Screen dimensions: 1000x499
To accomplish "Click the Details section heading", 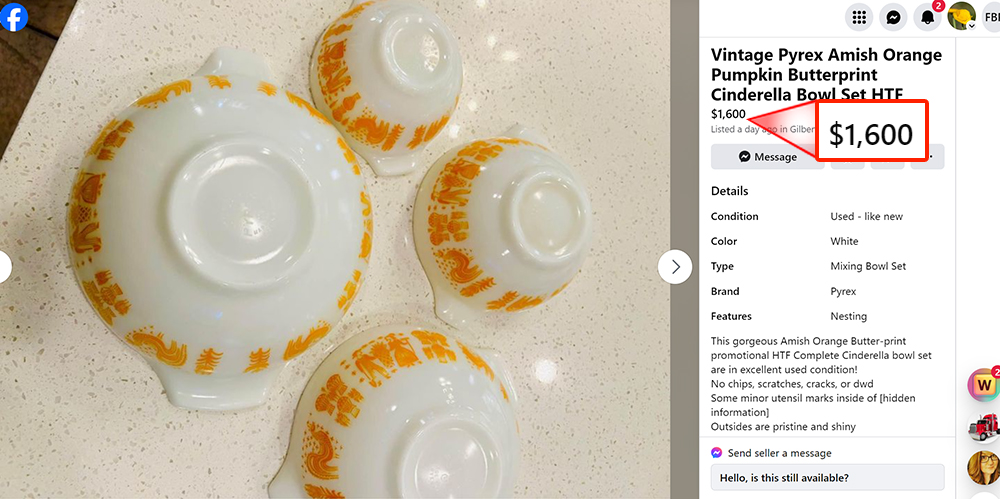I will 730,191.
